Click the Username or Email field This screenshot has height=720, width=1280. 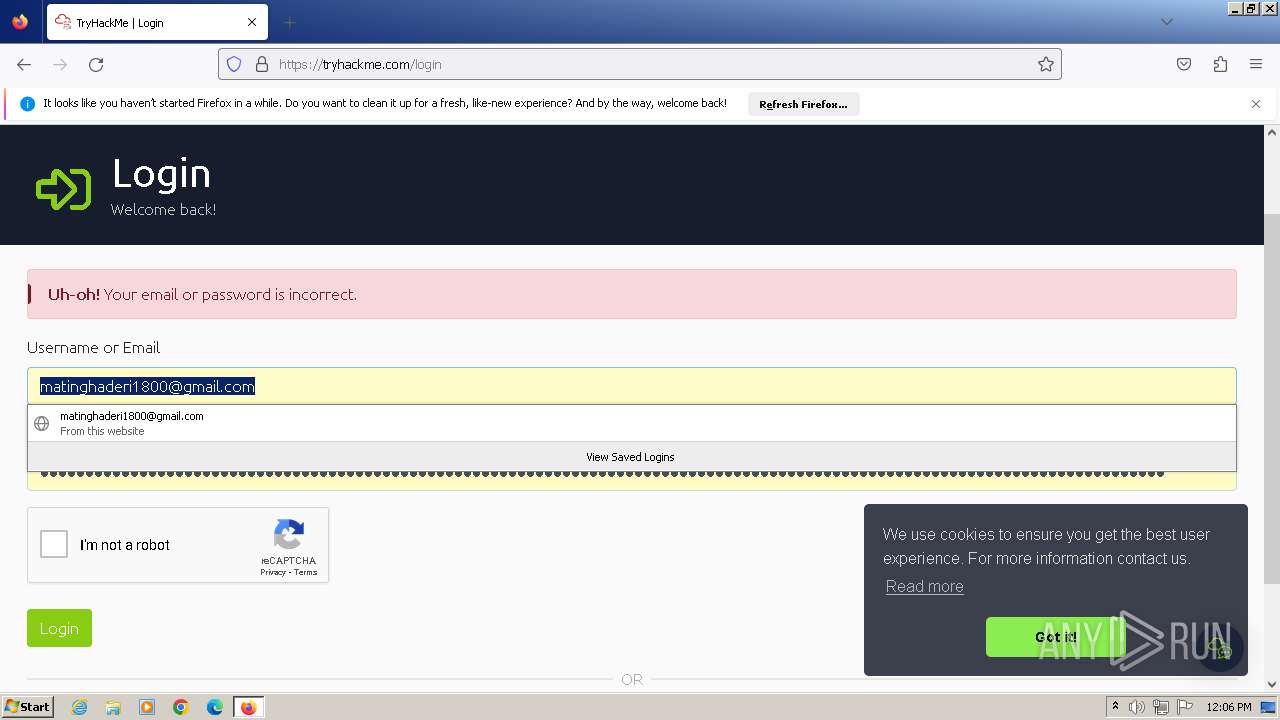point(632,386)
